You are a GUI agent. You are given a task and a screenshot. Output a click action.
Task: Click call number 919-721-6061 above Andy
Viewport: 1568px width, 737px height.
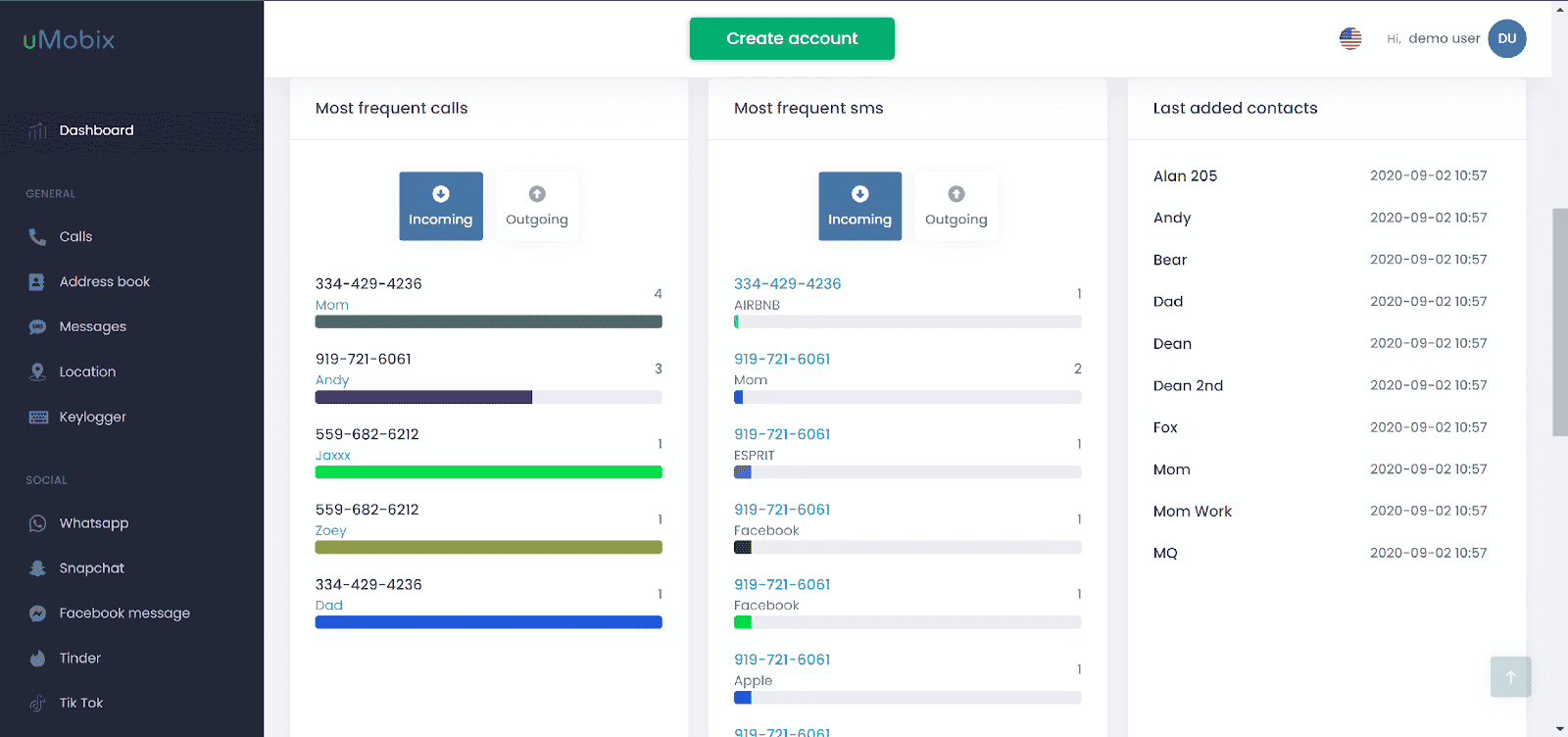pos(364,360)
